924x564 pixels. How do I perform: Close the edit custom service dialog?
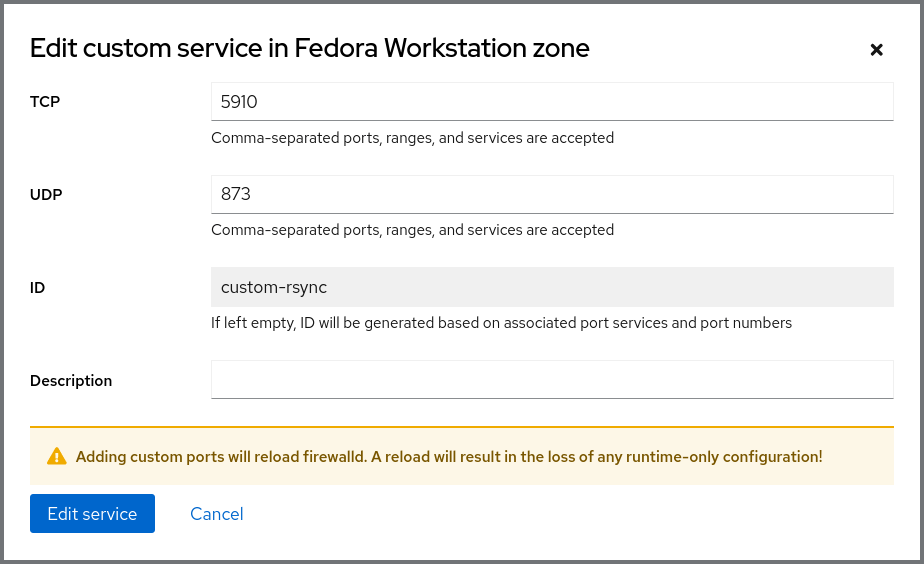click(x=876, y=50)
